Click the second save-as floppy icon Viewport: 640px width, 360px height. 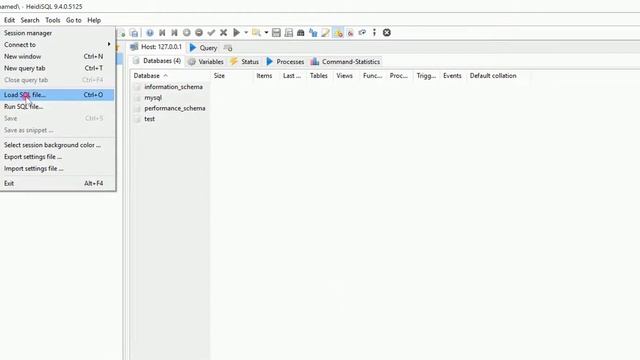coord(289,33)
